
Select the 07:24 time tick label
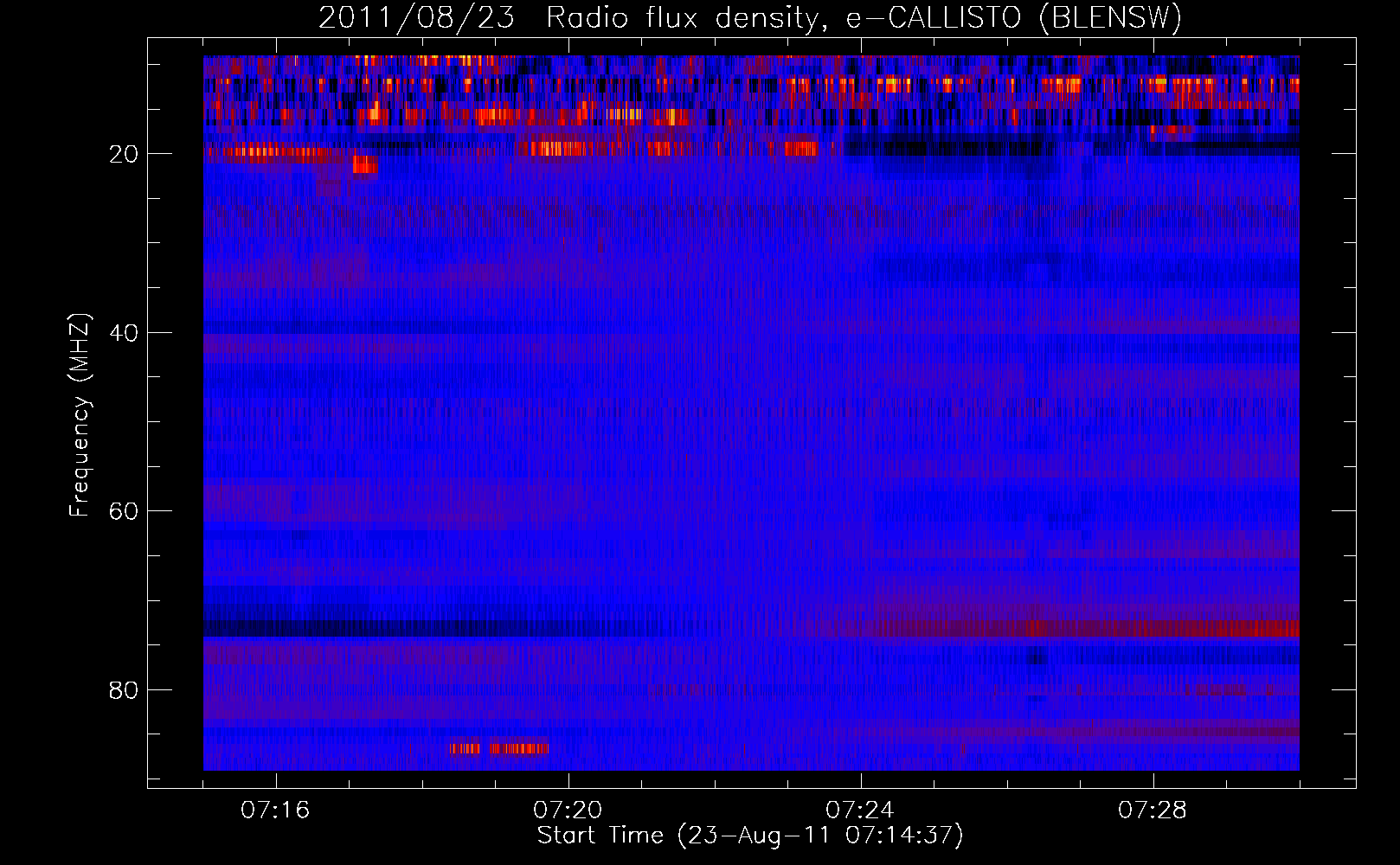pos(860,811)
